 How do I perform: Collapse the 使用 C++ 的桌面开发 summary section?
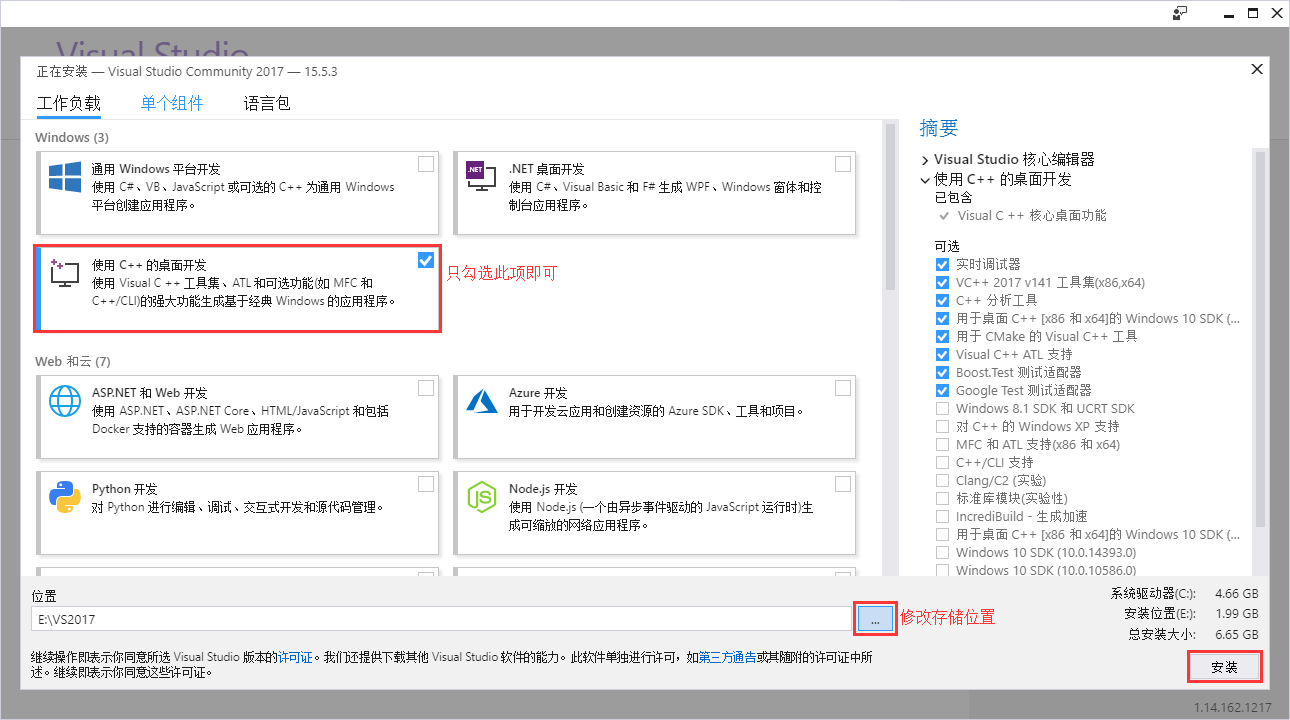click(x=924, y=180)
